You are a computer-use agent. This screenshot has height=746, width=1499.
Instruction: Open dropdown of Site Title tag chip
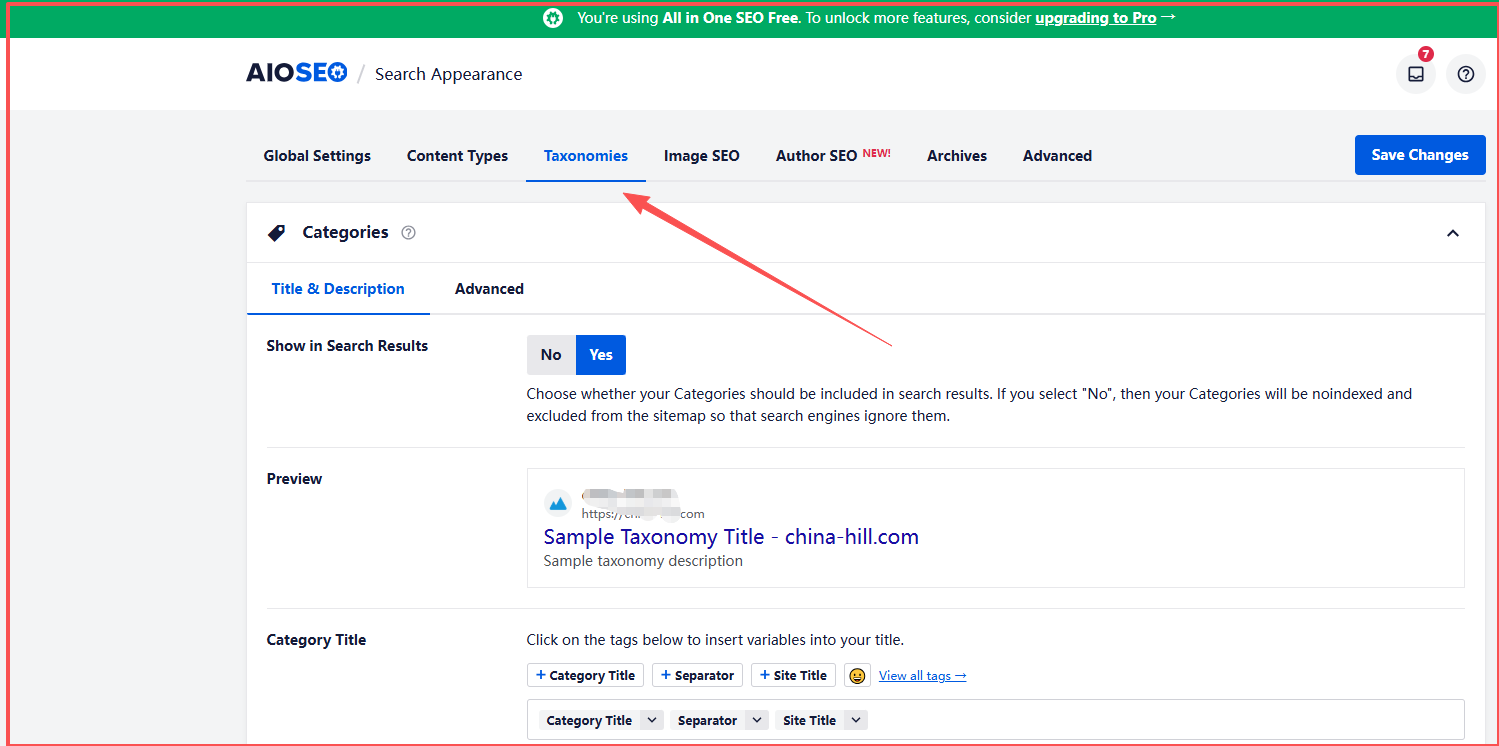tap(856, 720)
